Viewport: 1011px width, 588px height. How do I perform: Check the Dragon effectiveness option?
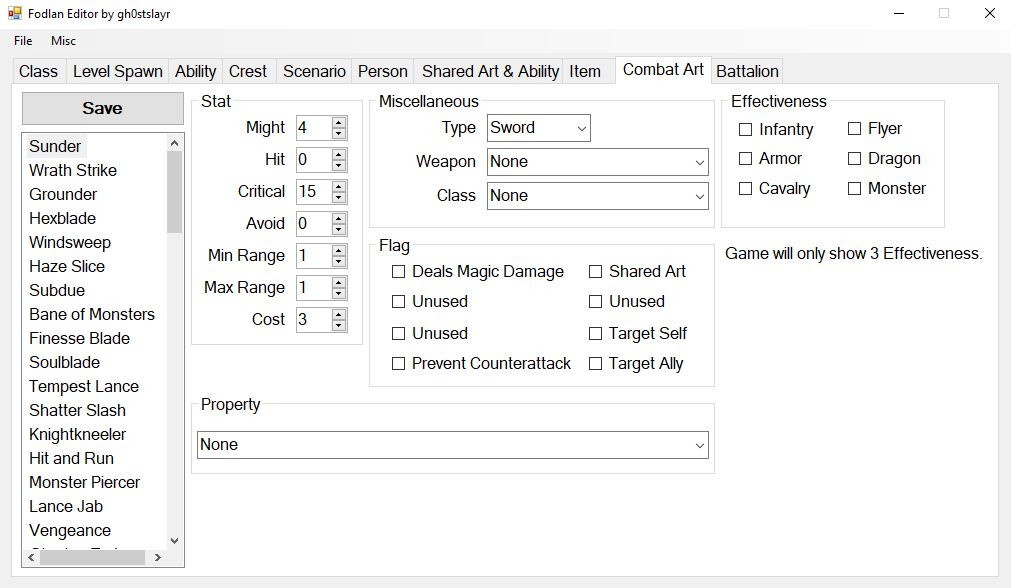[855, 158]
